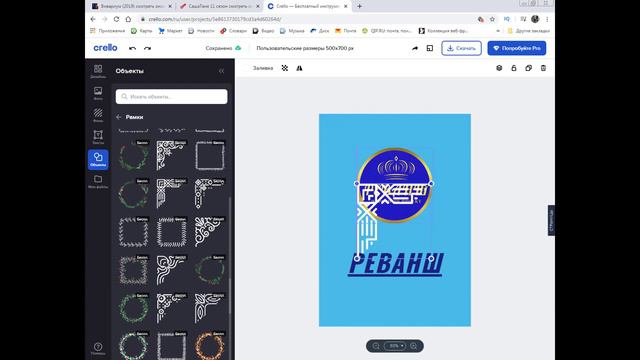
Task: Click the Попробуйте Pro button
Action: [x=517, y=48]
